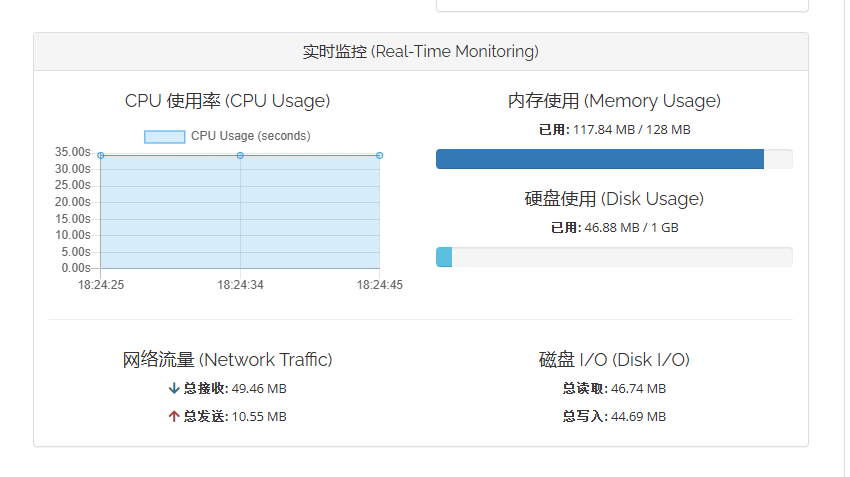Click inside the blue CPU chart area
850x477 pixels.
[240, 215]
